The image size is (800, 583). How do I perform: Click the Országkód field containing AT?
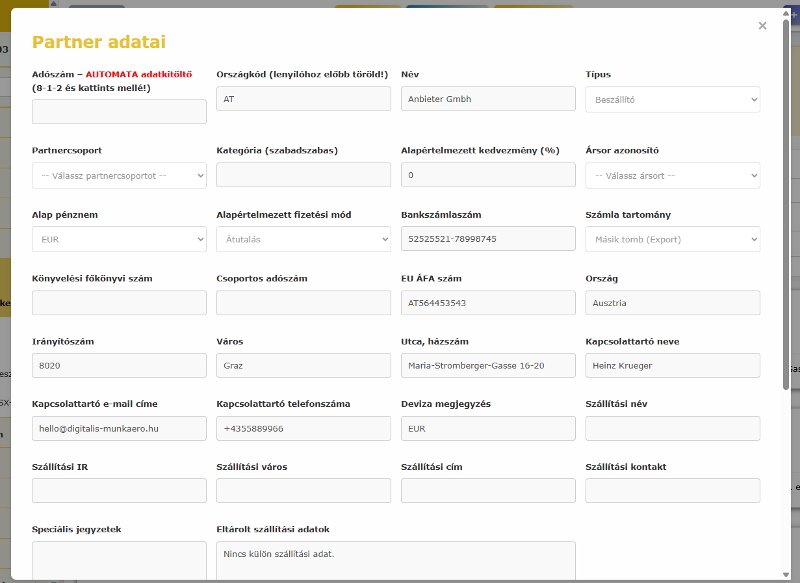303,99
